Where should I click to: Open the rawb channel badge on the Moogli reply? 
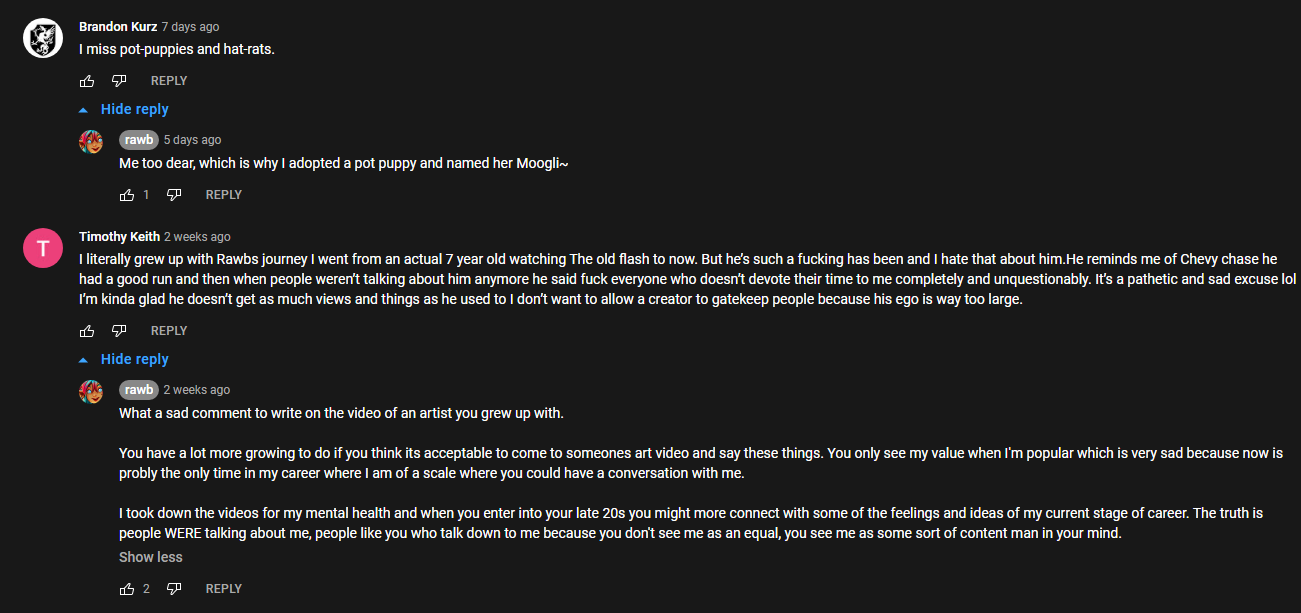pyautogui.click(x=139, y=140)
